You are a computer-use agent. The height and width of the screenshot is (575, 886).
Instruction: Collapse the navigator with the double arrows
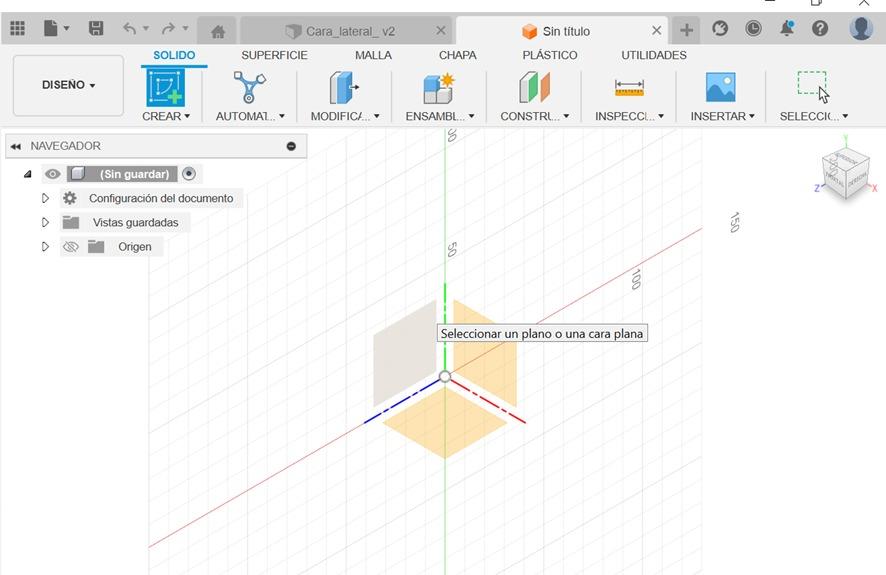tap(15, 146)
